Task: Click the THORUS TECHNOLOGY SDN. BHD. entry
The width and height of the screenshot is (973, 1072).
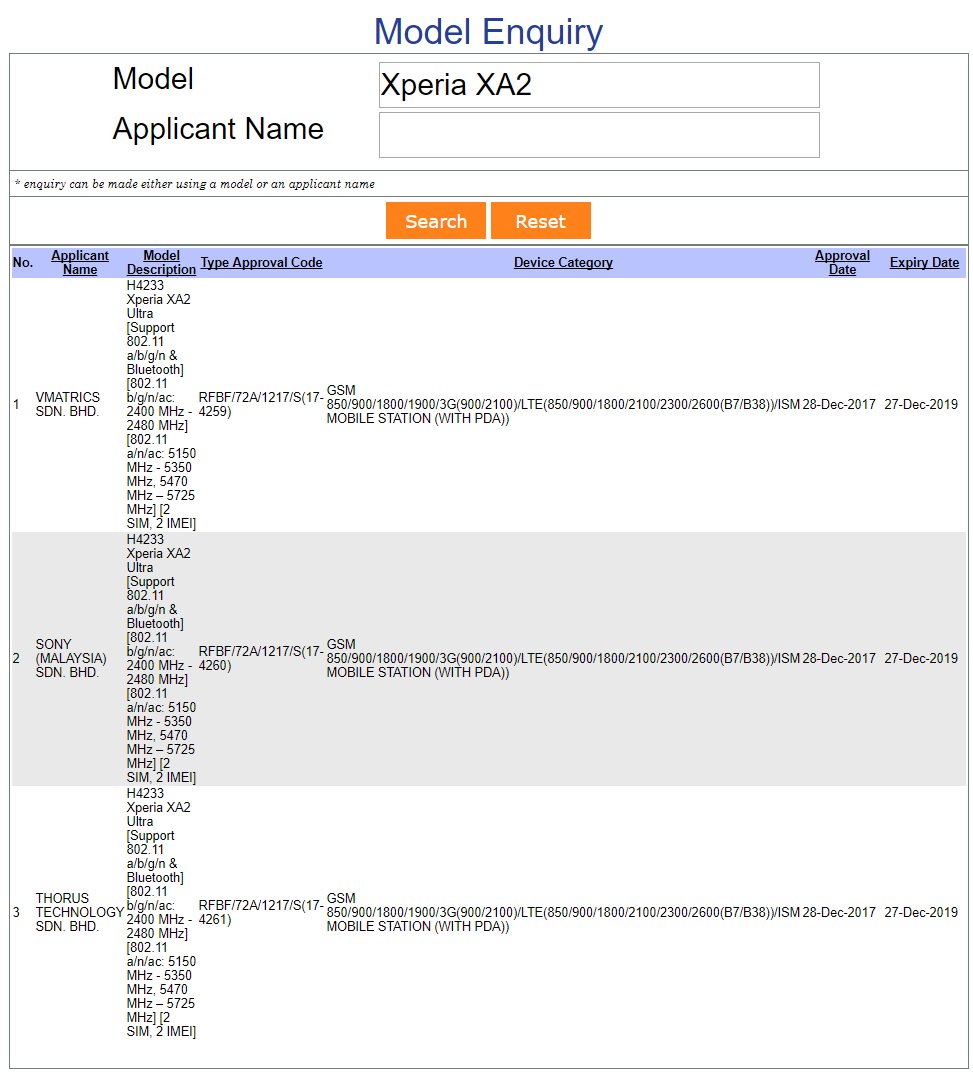Action: pos(78,912)
